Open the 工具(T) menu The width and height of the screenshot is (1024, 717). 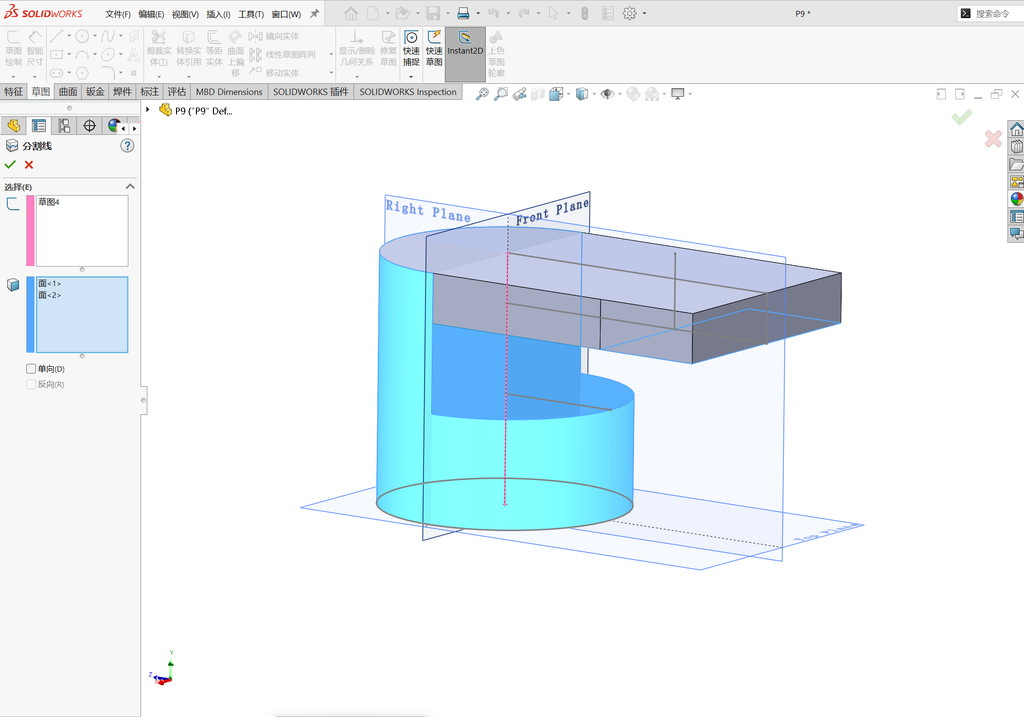251,14
